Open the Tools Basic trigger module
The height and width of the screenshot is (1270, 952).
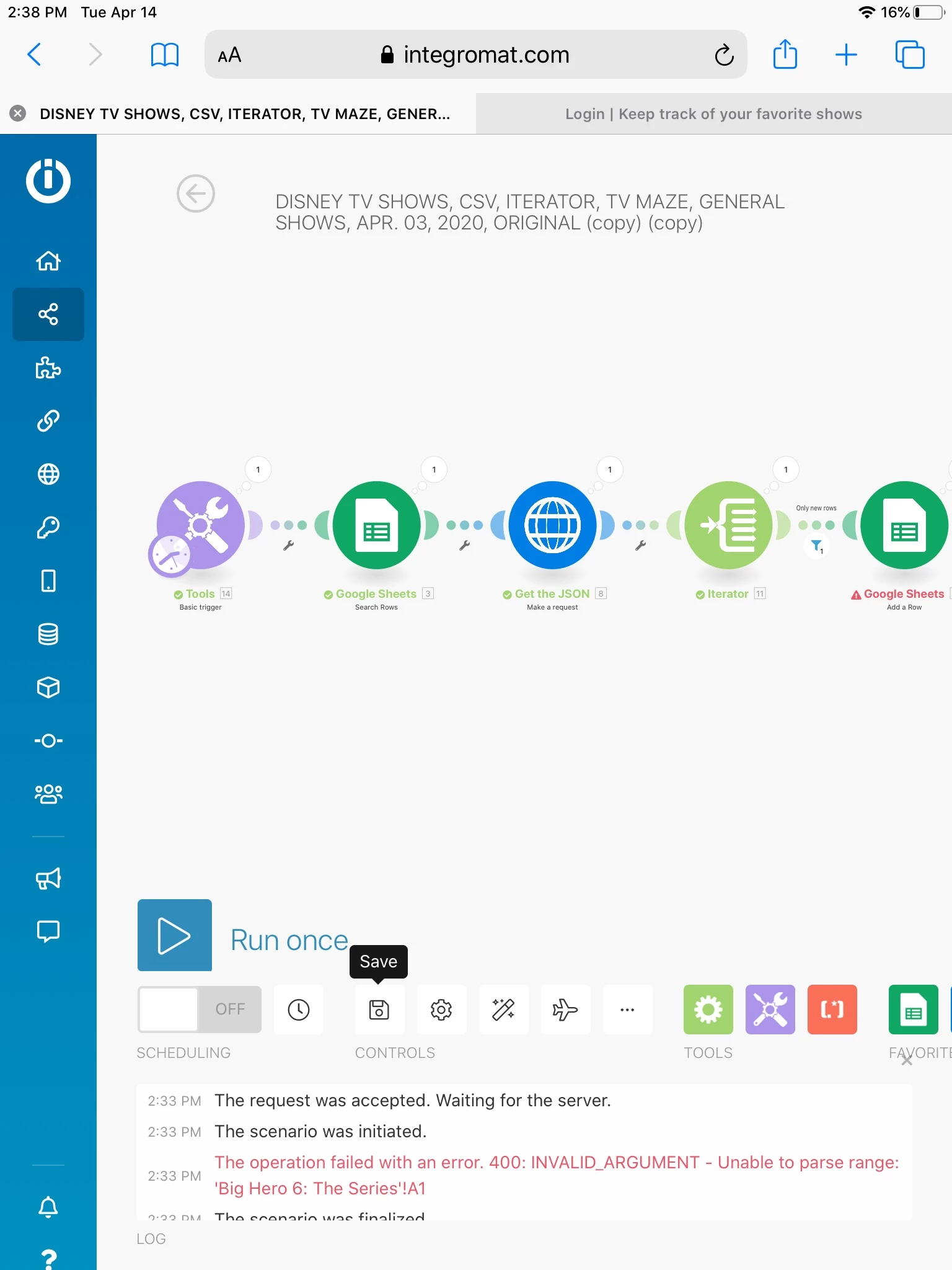(x=200, y=525)
